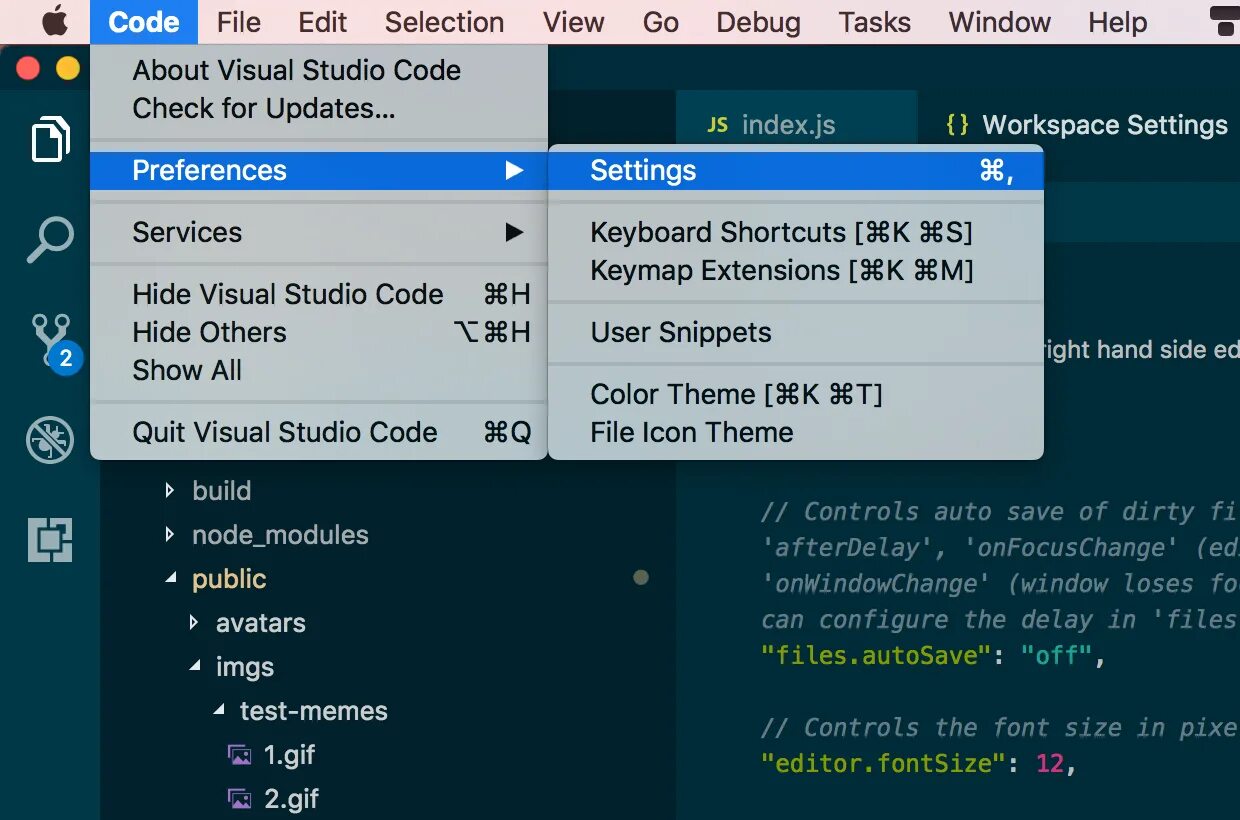Open the Help menu

tap(1118, 22)
